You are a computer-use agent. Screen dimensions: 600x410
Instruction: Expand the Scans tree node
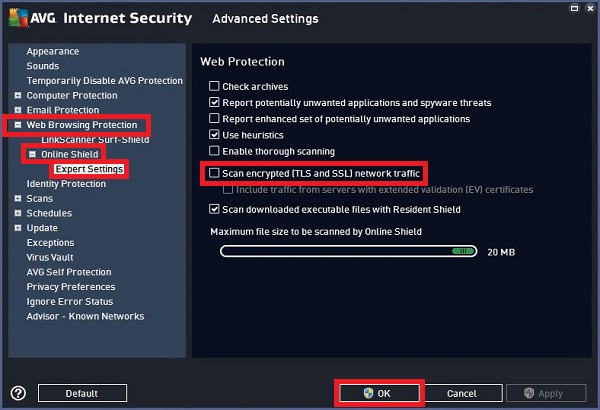click(x=18, y=199)
